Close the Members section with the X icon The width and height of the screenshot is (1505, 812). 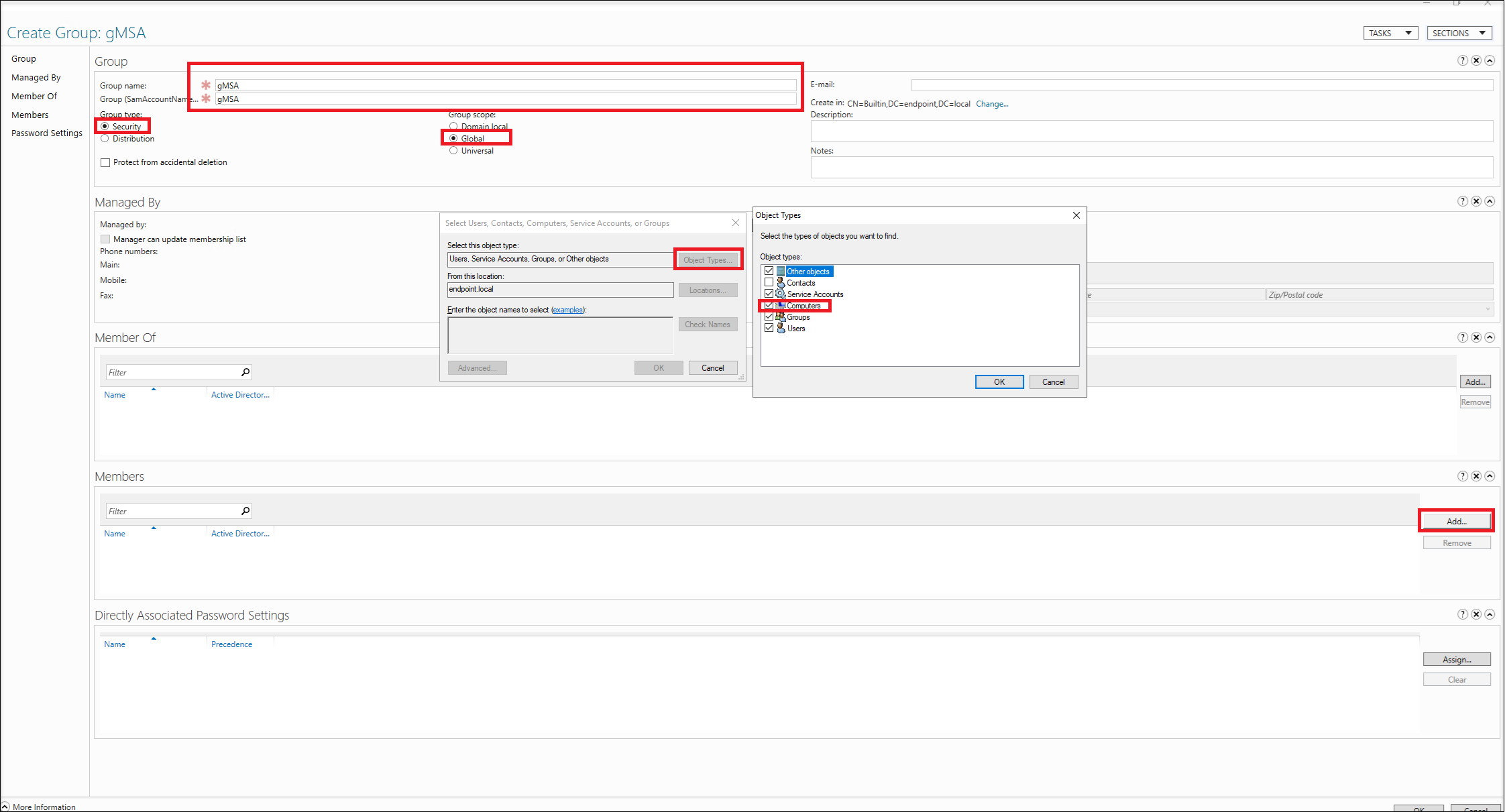pos(1475,476)
